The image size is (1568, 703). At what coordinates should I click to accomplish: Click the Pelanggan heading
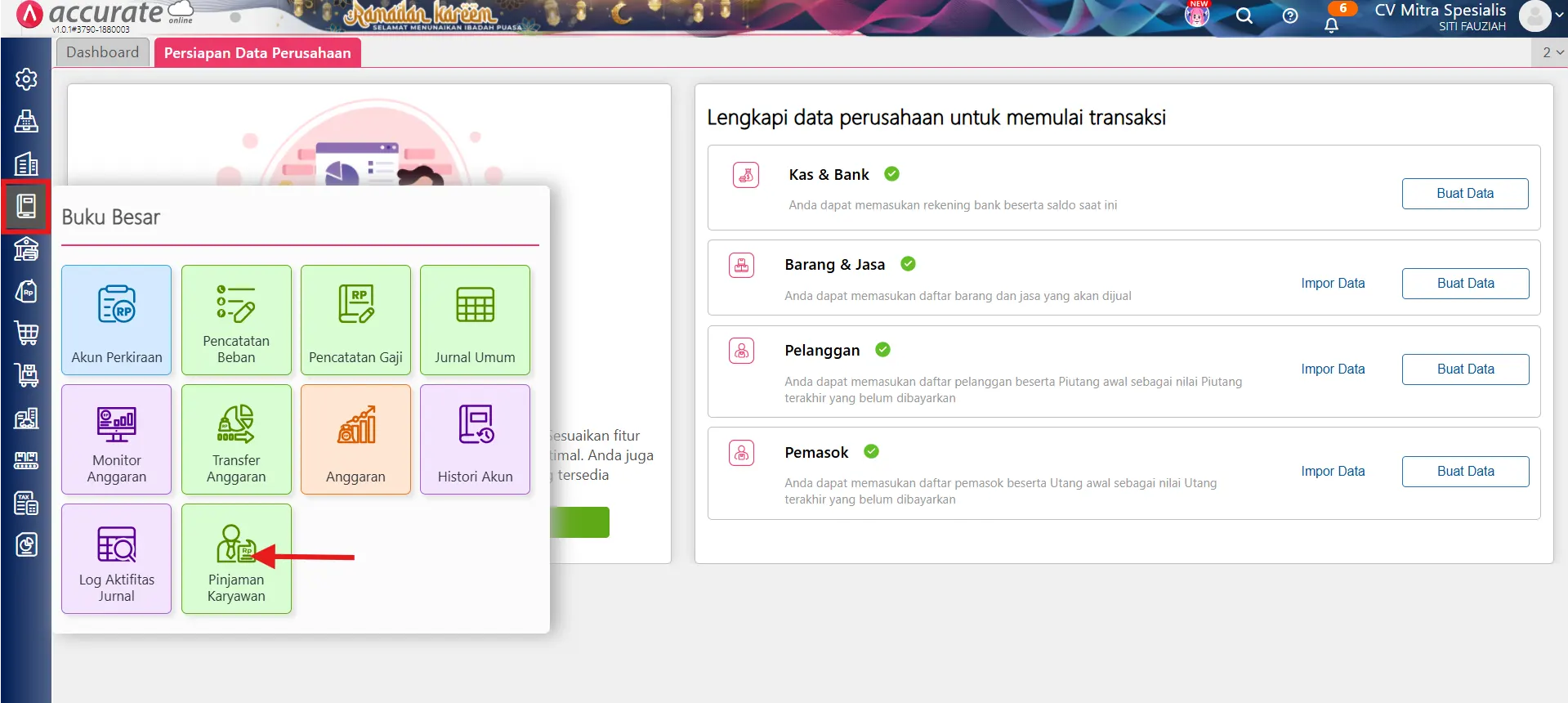[822, 351]
